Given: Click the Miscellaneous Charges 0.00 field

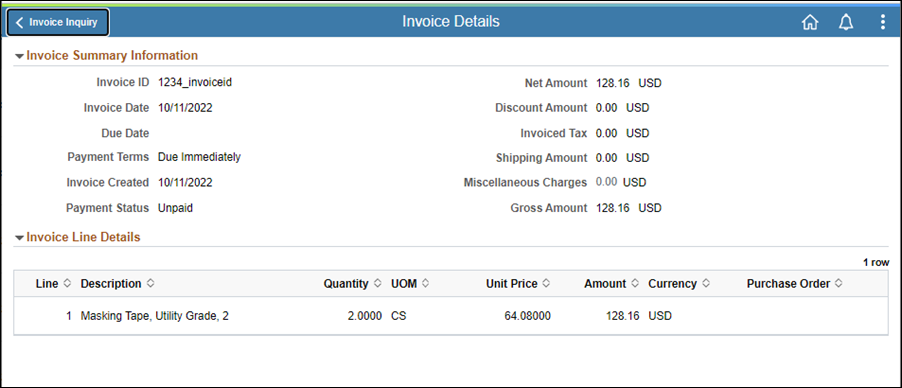Looking at the screenshot, I should (x=606, y=182).
